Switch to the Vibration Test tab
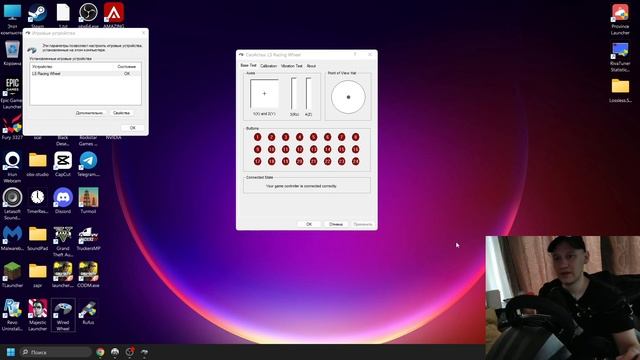Image resolution: width=640 pixels, height=360 pixels. (x=291, y=66)
